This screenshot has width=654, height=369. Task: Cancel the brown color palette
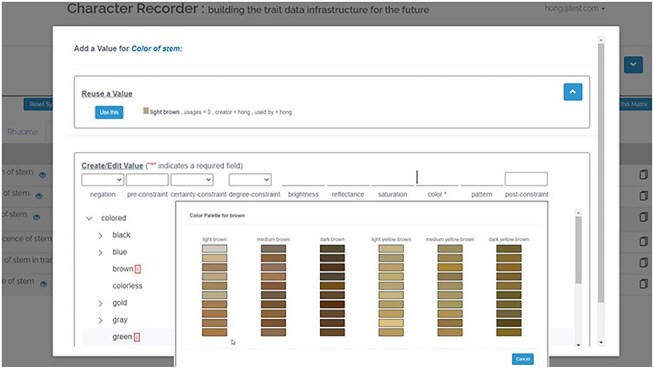tap(523, 359)
